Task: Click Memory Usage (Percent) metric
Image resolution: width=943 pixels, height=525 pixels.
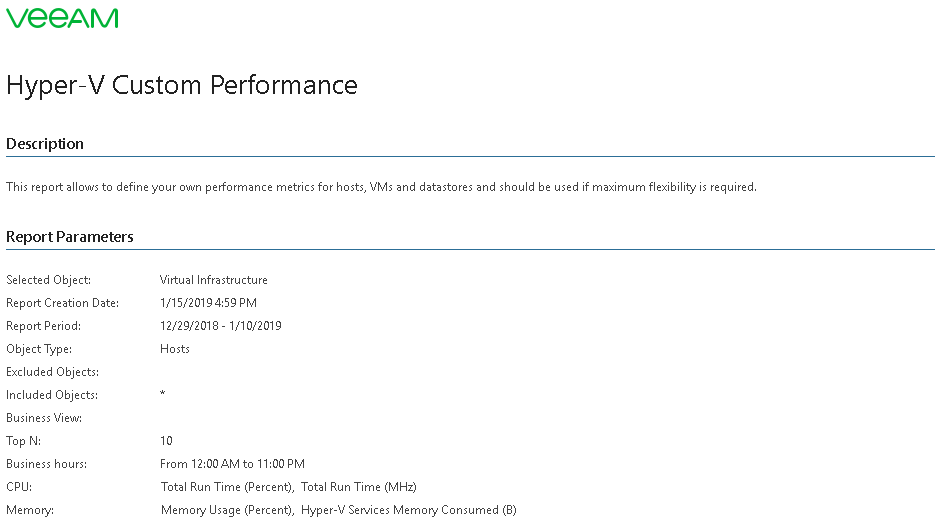Action: coord(227,510)
